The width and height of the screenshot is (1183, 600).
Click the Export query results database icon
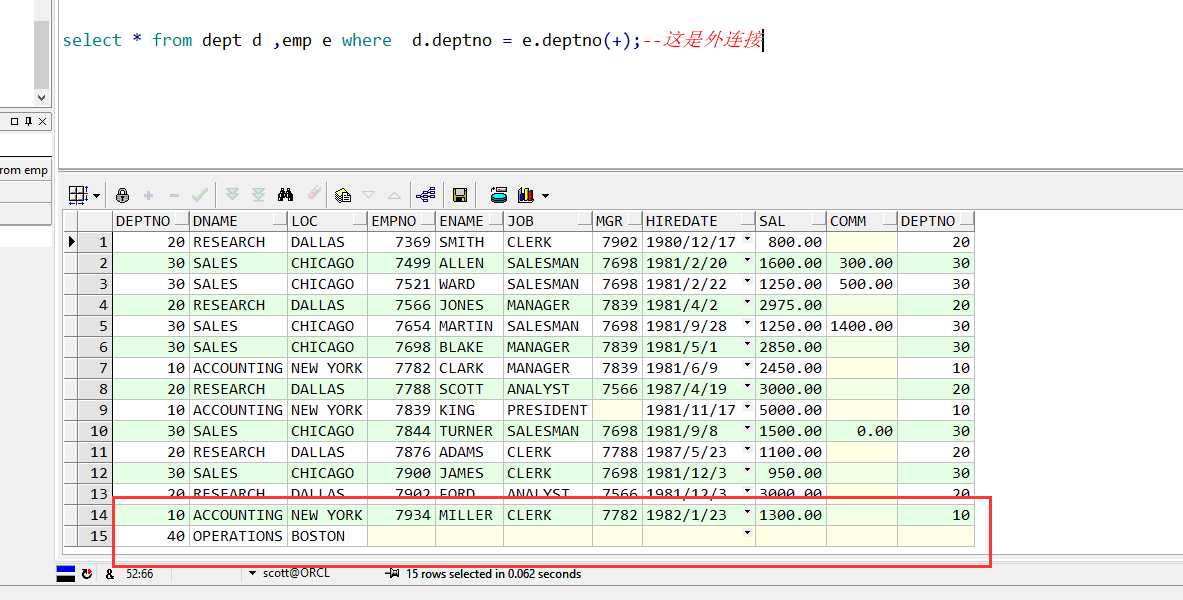(x=498, y=195)
